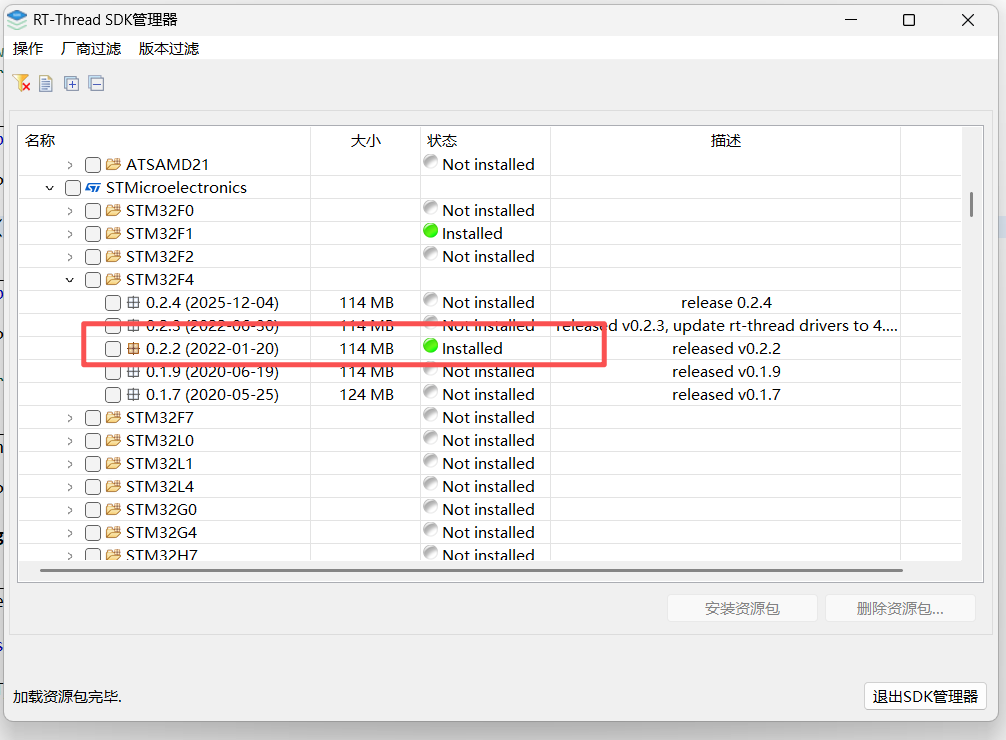Maximize the SDK Manager window
Viewport: 1006px width, 740px height.
coord(909,20)
